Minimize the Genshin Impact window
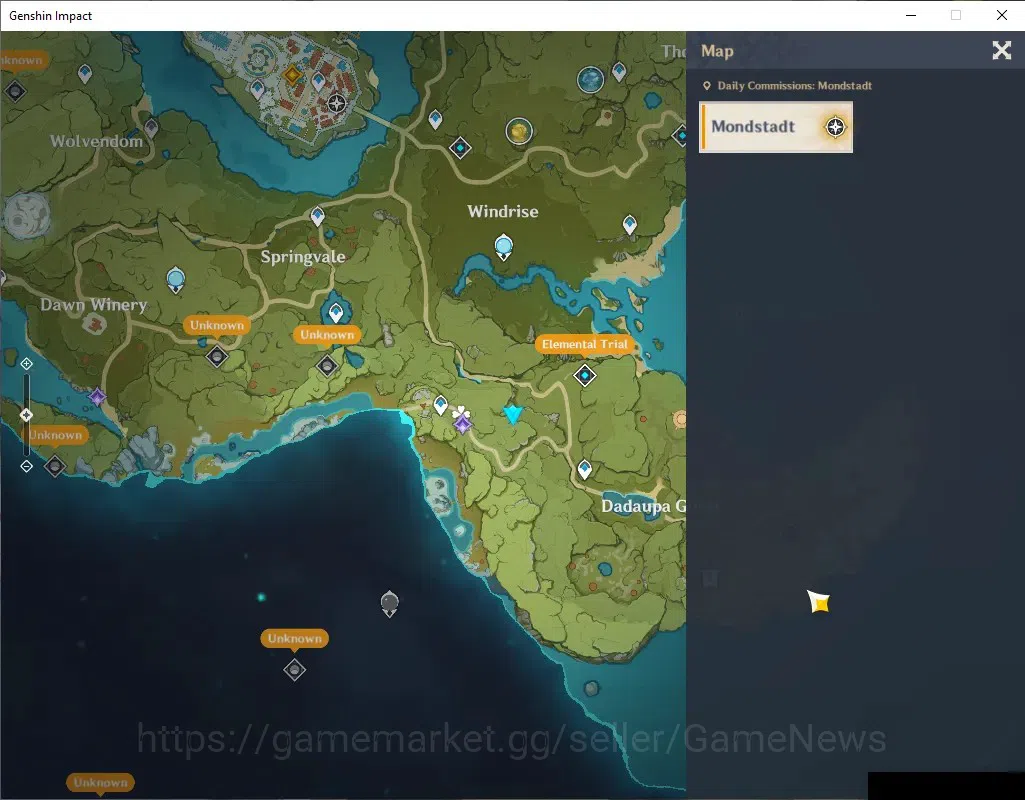 [x=911, y=15]
